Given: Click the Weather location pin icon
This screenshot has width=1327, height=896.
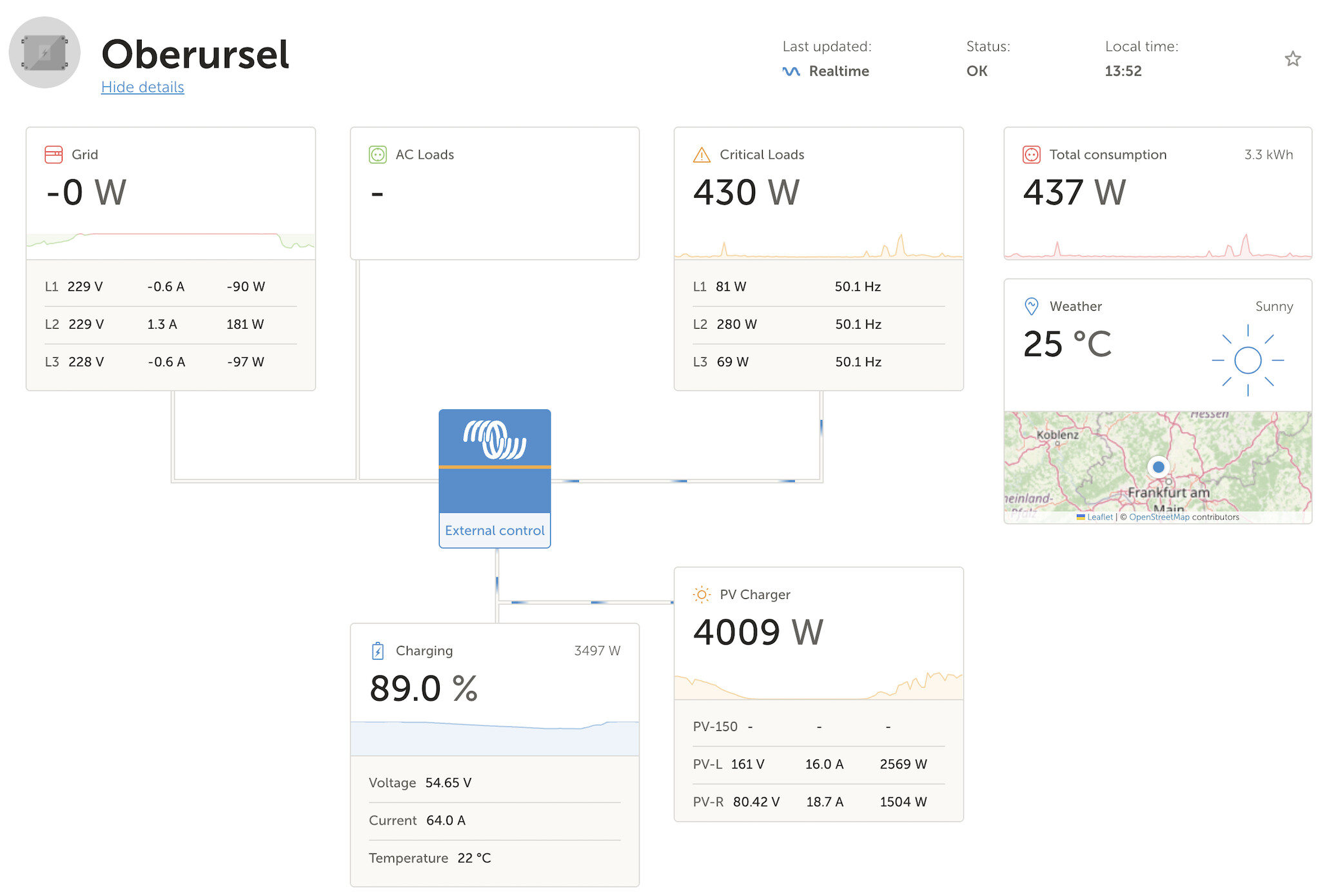Looking at the screenshot, I should coord(1032,306).
